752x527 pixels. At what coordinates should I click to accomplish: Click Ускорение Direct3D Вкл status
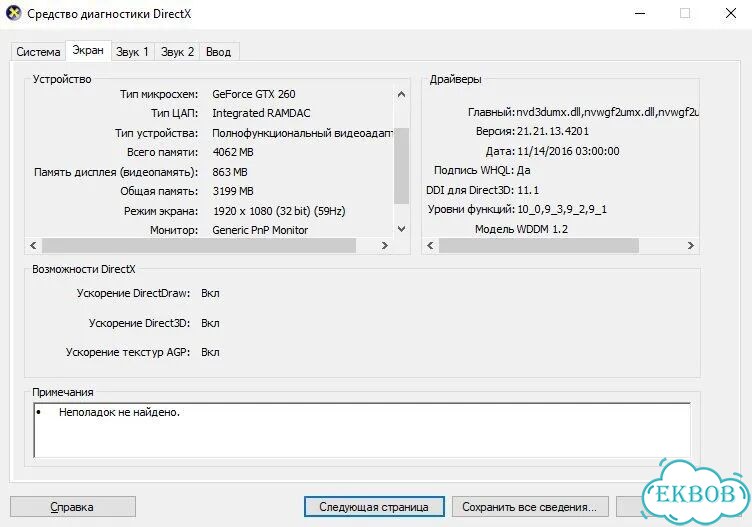click(x=211, y=324)
